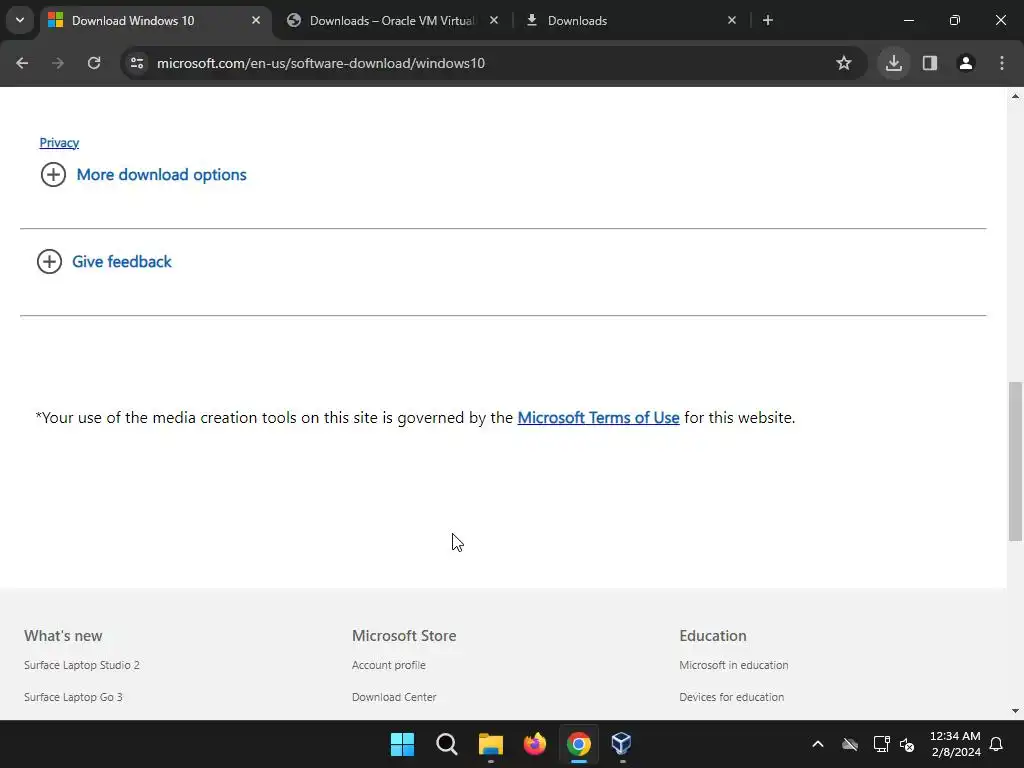1024x768 pixels.
Task: Open the Chrome downloads bubble icon
Action: 894,63
